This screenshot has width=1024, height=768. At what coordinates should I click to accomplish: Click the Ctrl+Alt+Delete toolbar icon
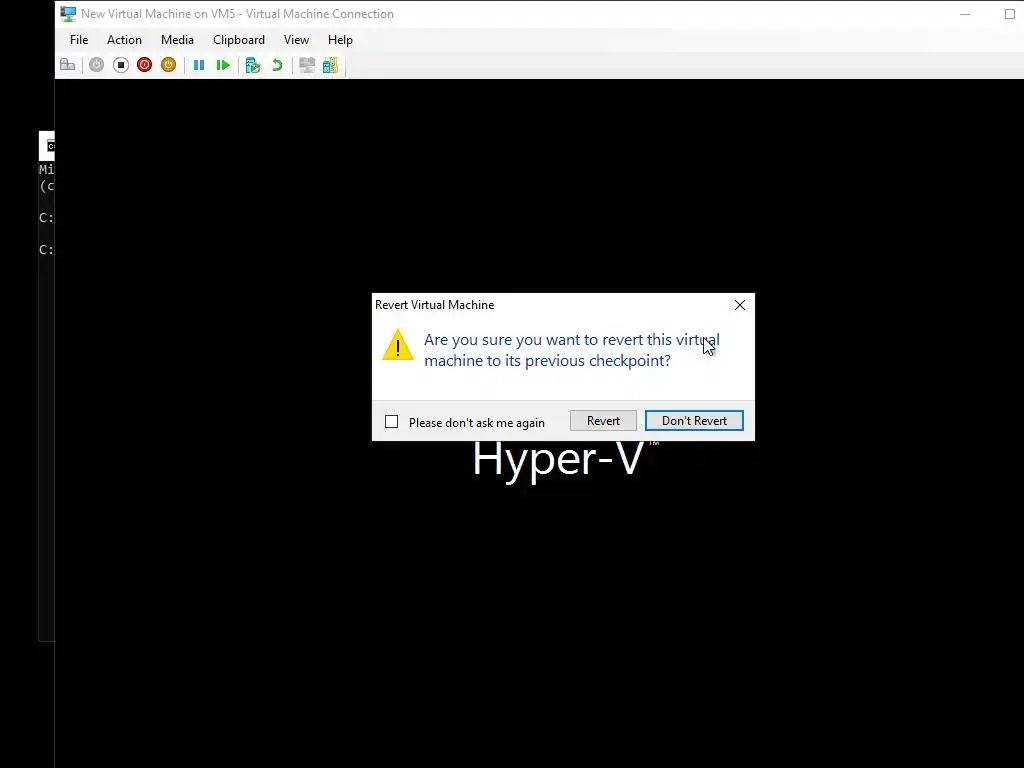[67, 65]
